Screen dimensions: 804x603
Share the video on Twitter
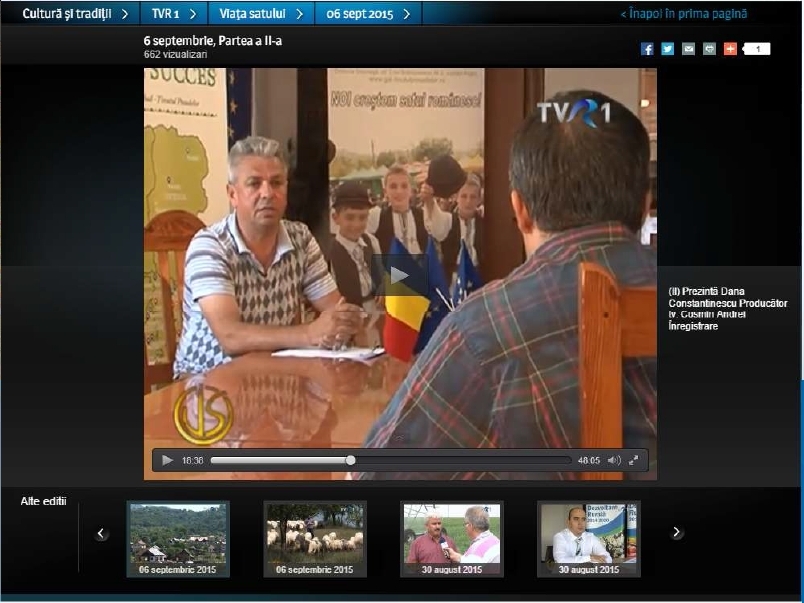point(667,49)
